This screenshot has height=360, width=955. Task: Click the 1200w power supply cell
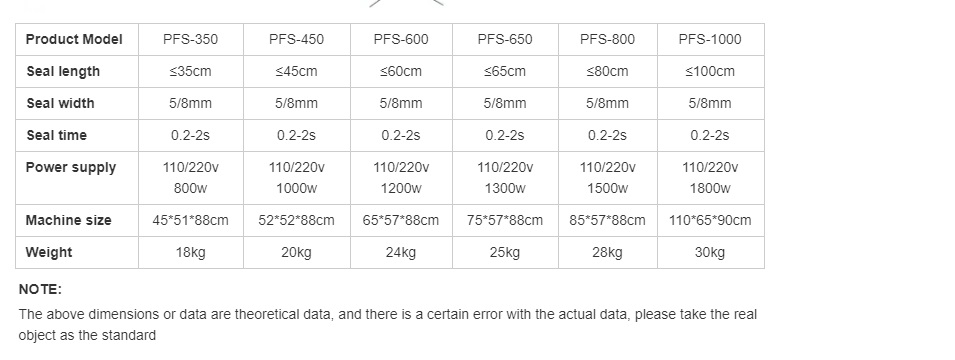click(x=401, y=178)
